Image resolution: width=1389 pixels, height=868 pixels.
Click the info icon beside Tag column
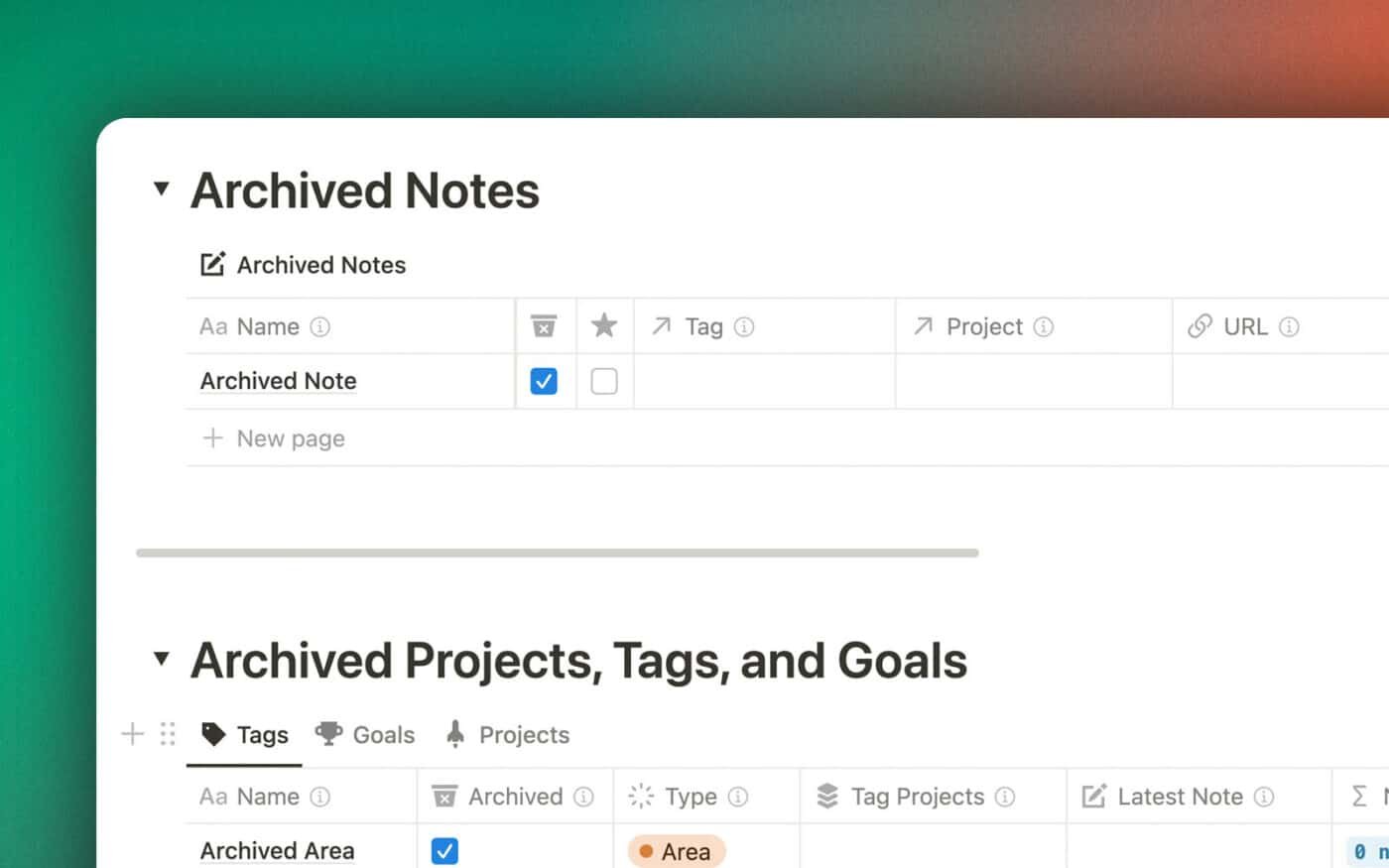(x=744, y=326)
